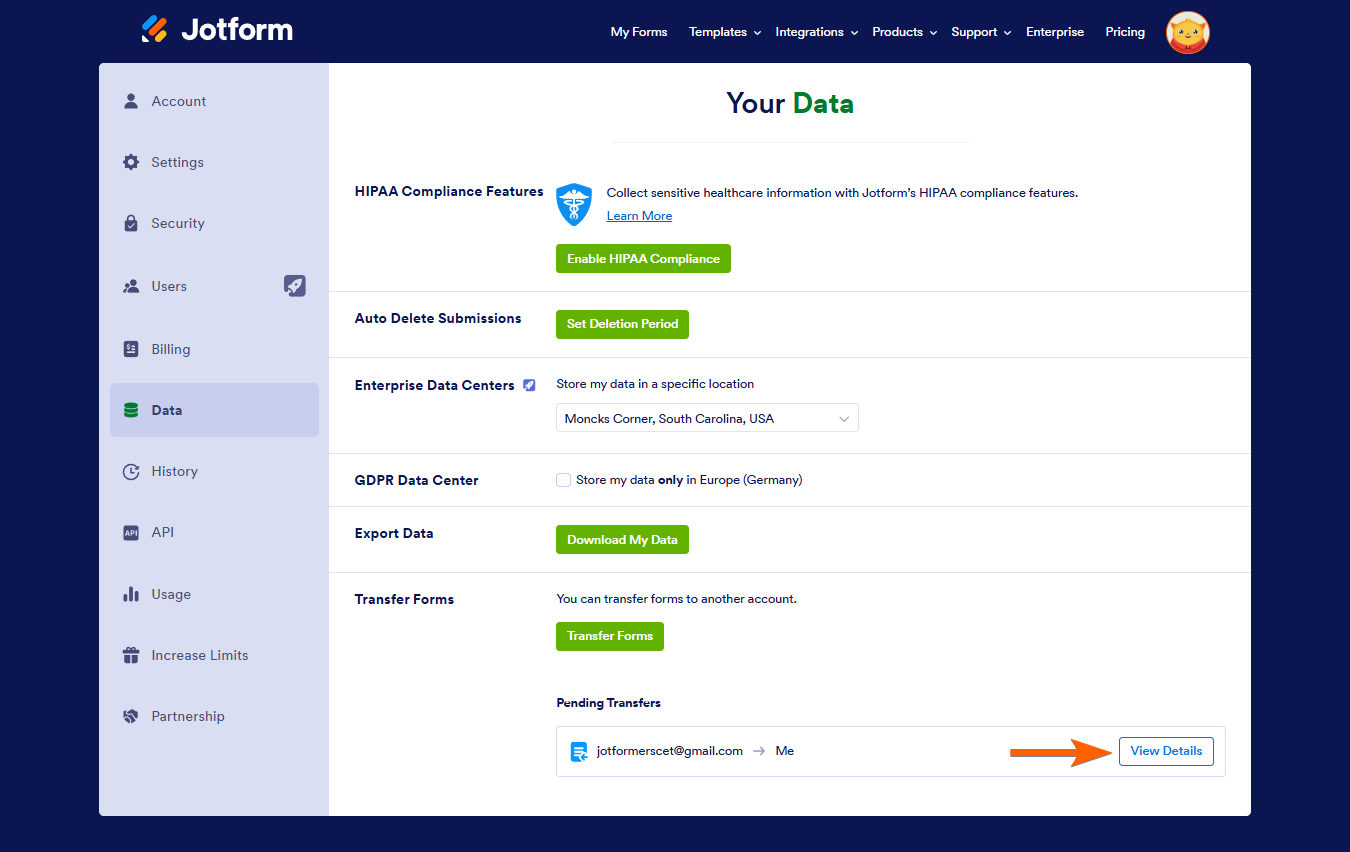1350x852 pixels.
Task: Open the user avatar profile menu
Action: 1188,33
